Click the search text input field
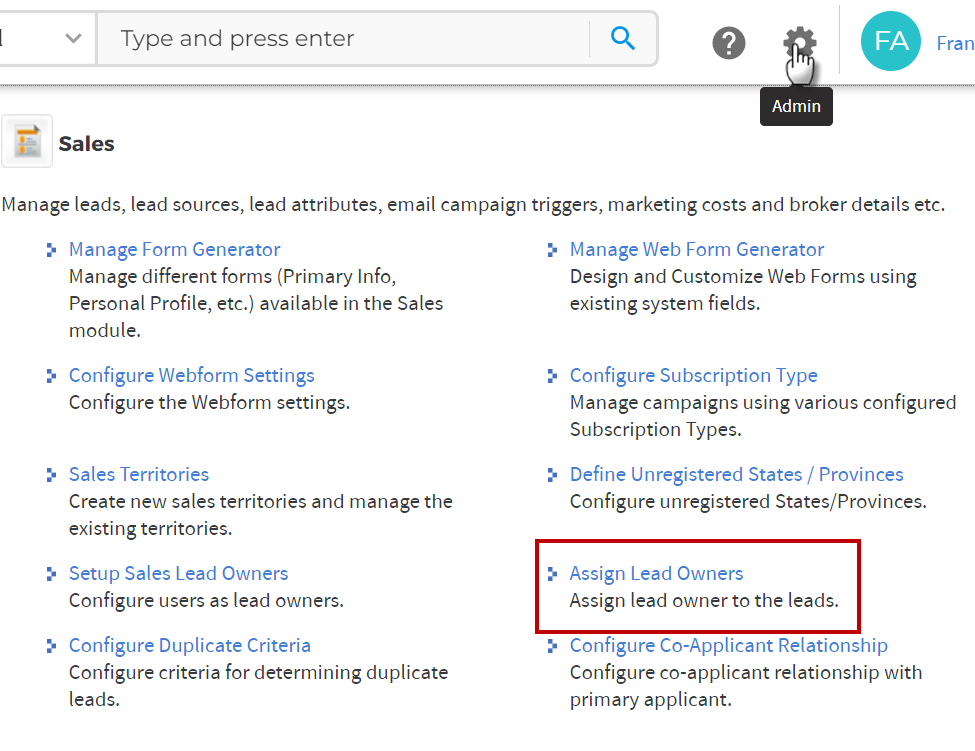This screenshot has height=751, width=975. (x=340, y=39)
